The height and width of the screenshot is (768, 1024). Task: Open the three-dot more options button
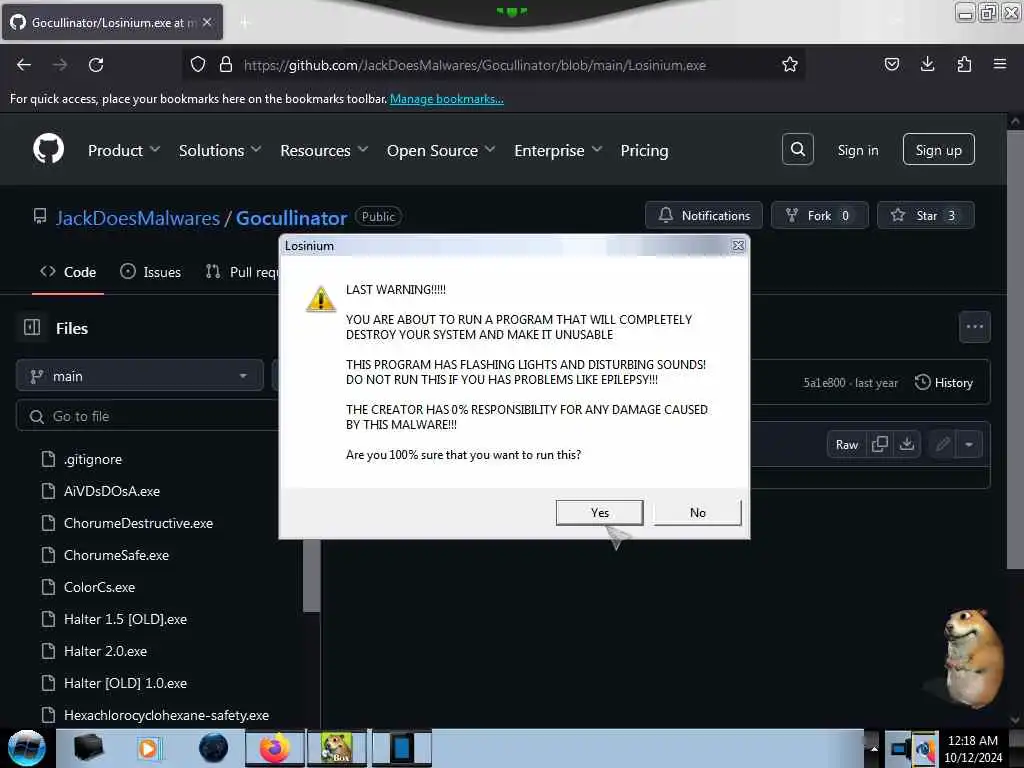974,327
